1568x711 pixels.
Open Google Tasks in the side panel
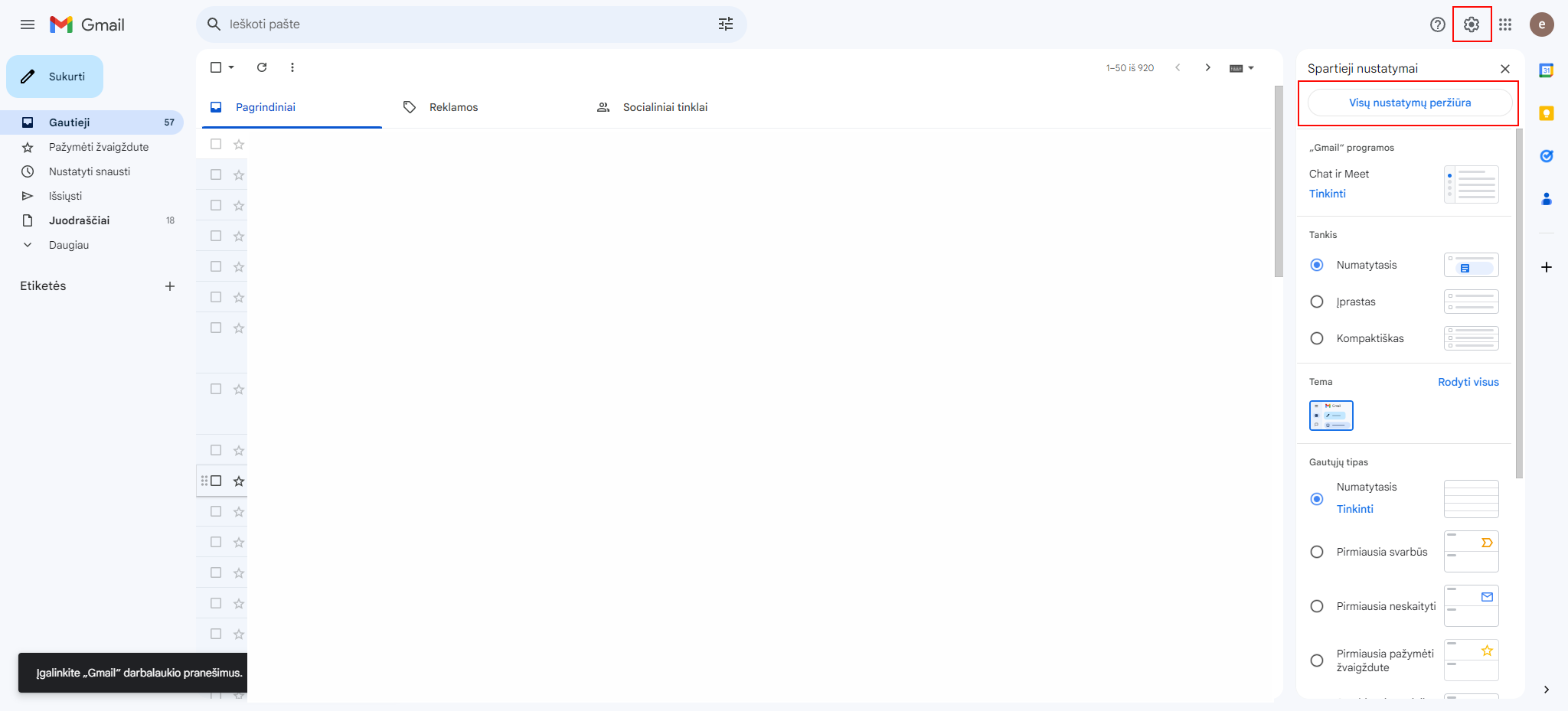[1547, 156]
